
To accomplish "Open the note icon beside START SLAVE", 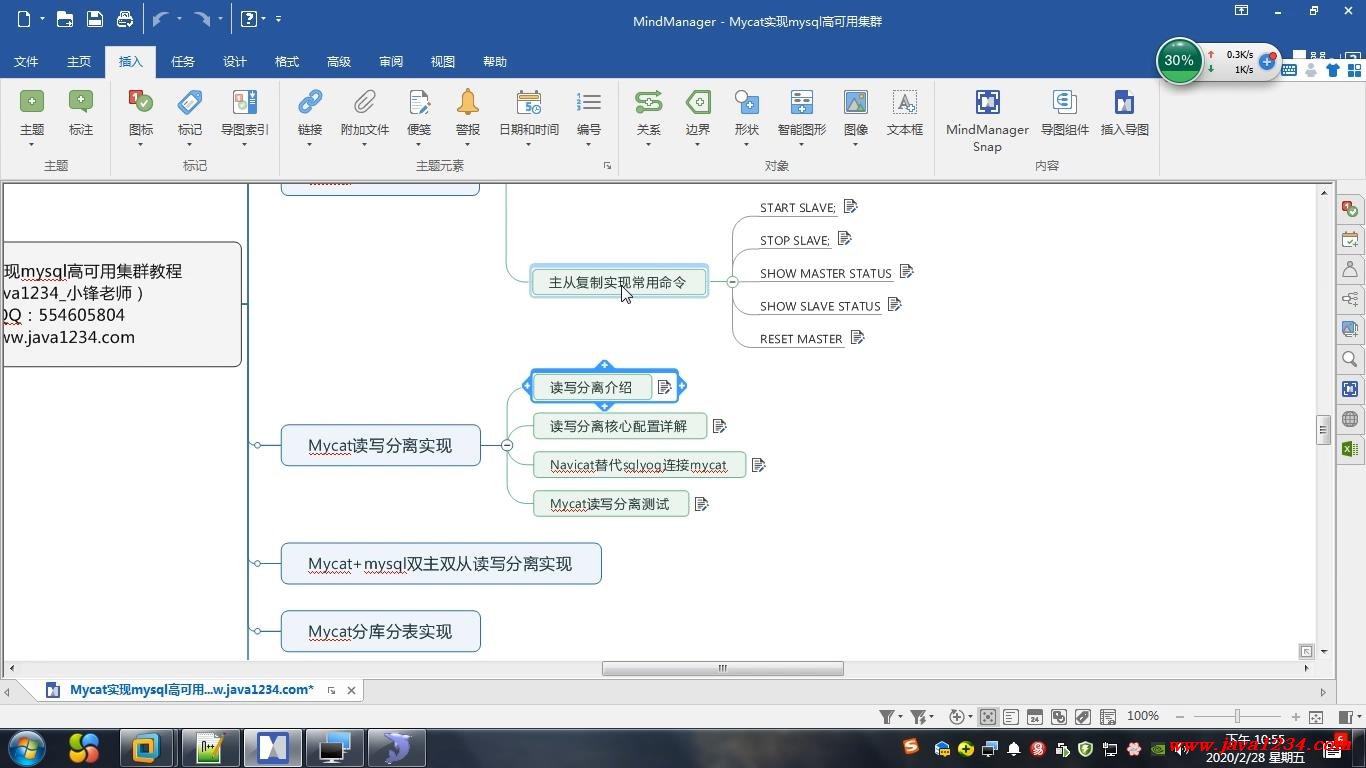I will [x=851, y=206].
